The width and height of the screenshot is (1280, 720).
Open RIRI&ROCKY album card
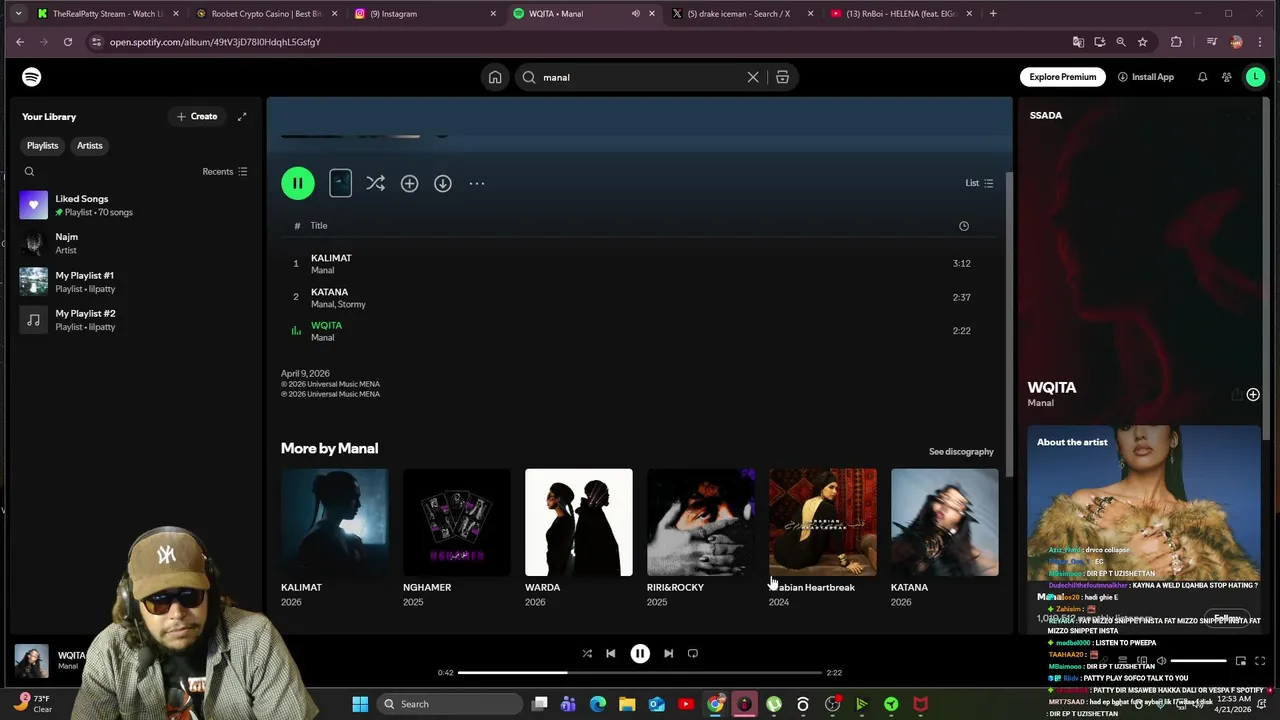click(x=701, y=539)
